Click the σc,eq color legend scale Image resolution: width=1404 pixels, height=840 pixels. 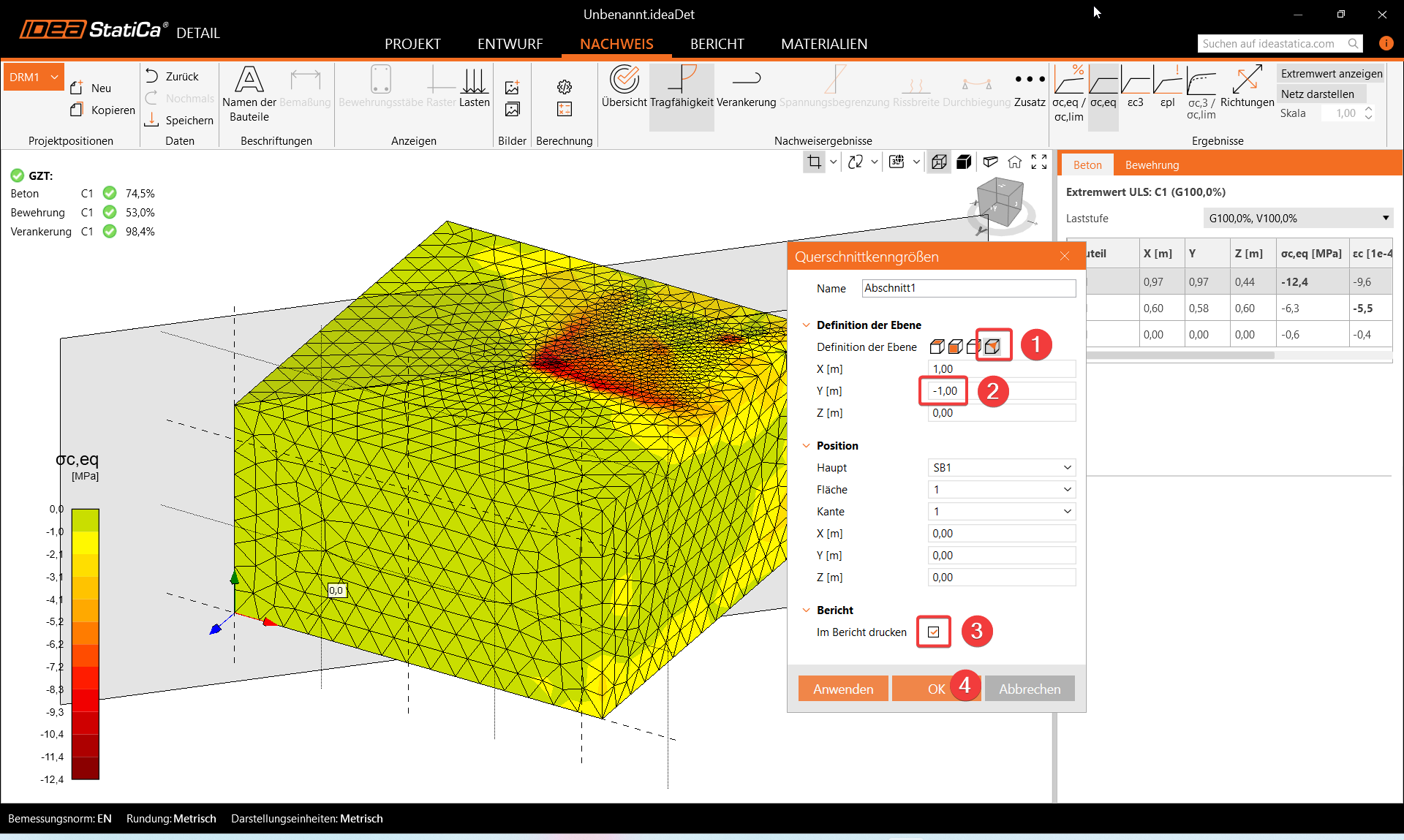86,643
